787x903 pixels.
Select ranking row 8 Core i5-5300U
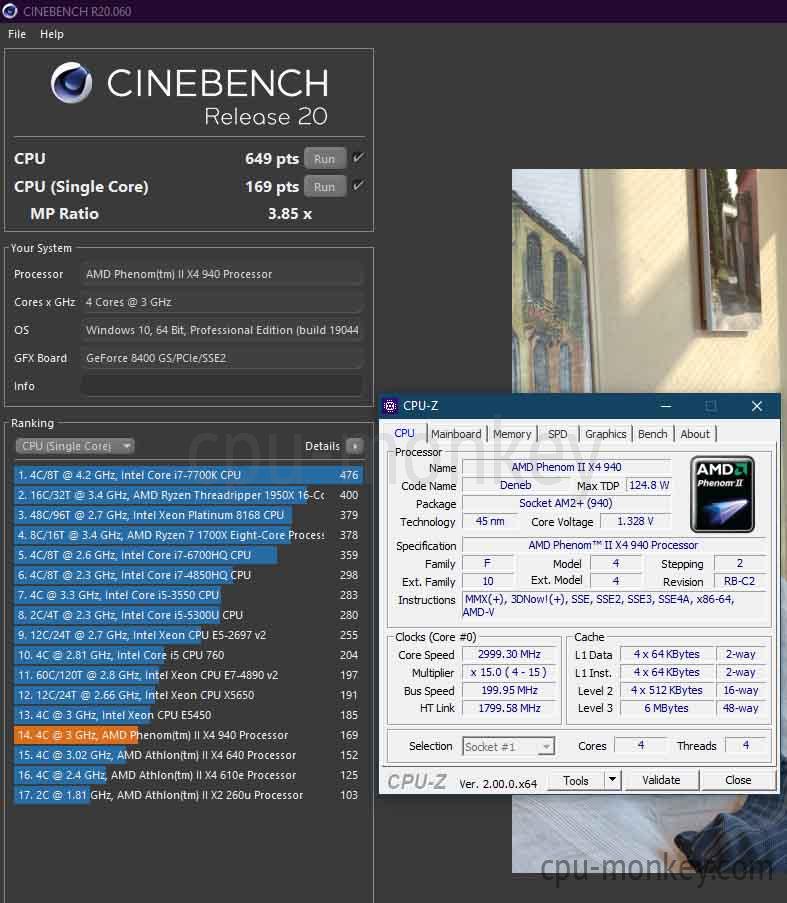point(188,615)
